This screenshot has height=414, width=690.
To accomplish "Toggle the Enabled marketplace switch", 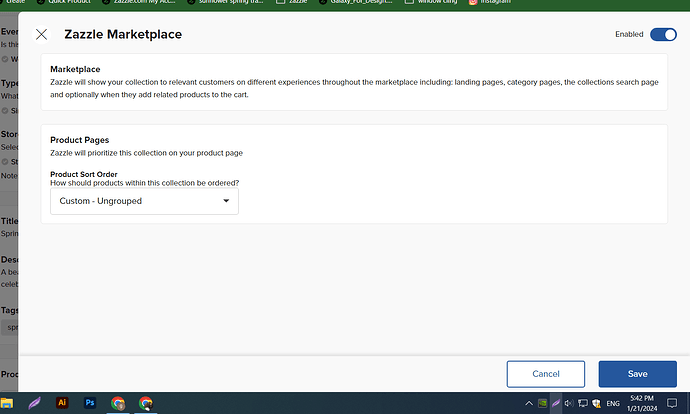I will [663, 34].
